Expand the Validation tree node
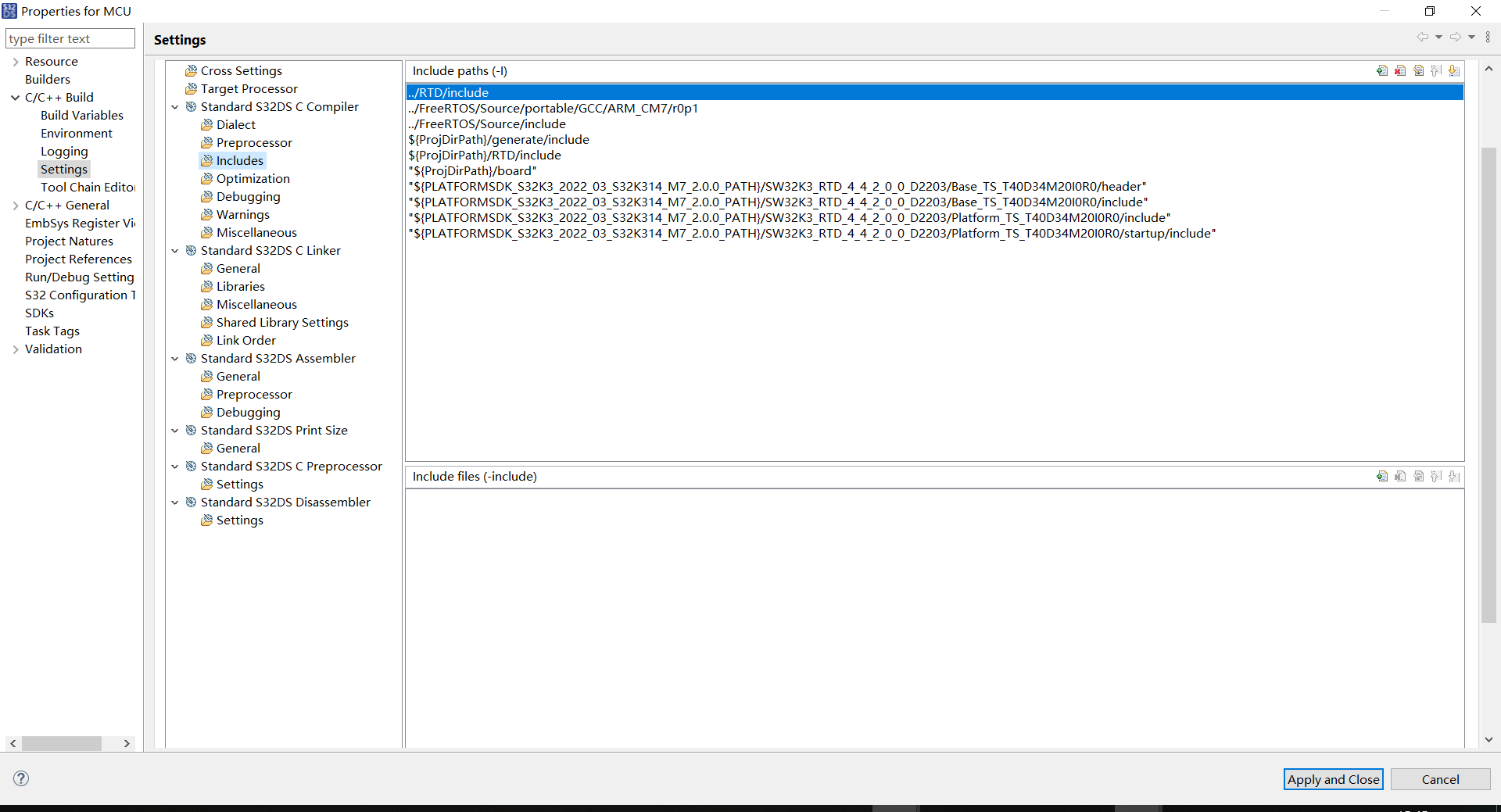 [x=15, y=349]
